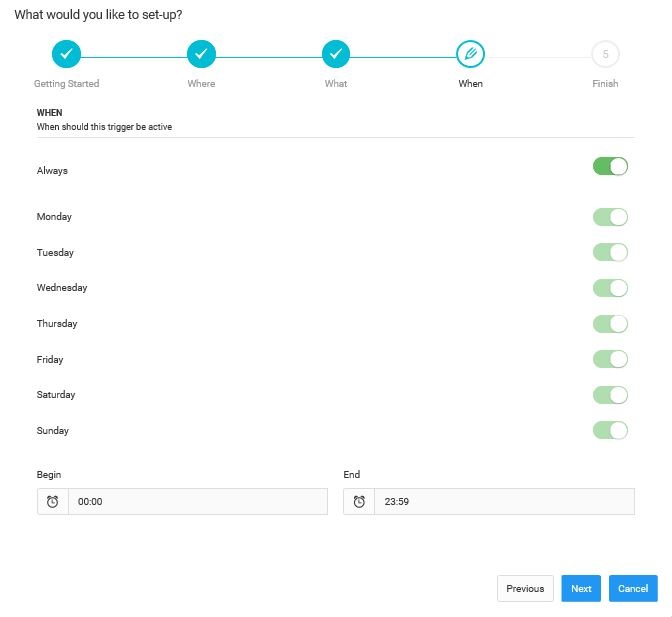The image size is (672, 617).
Task: Toggle the Friday switch
Action: pyautogui.click(x=610, y=359)
